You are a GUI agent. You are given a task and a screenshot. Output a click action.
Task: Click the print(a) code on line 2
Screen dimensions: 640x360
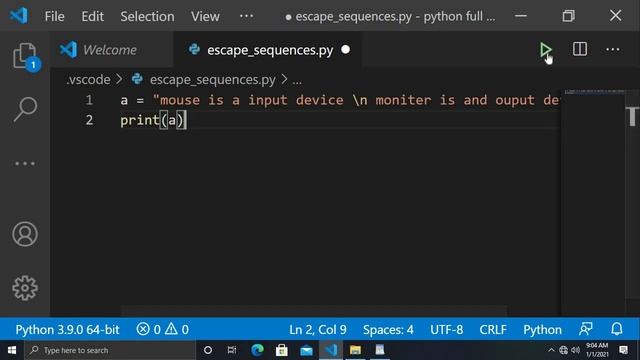(152, 120)
